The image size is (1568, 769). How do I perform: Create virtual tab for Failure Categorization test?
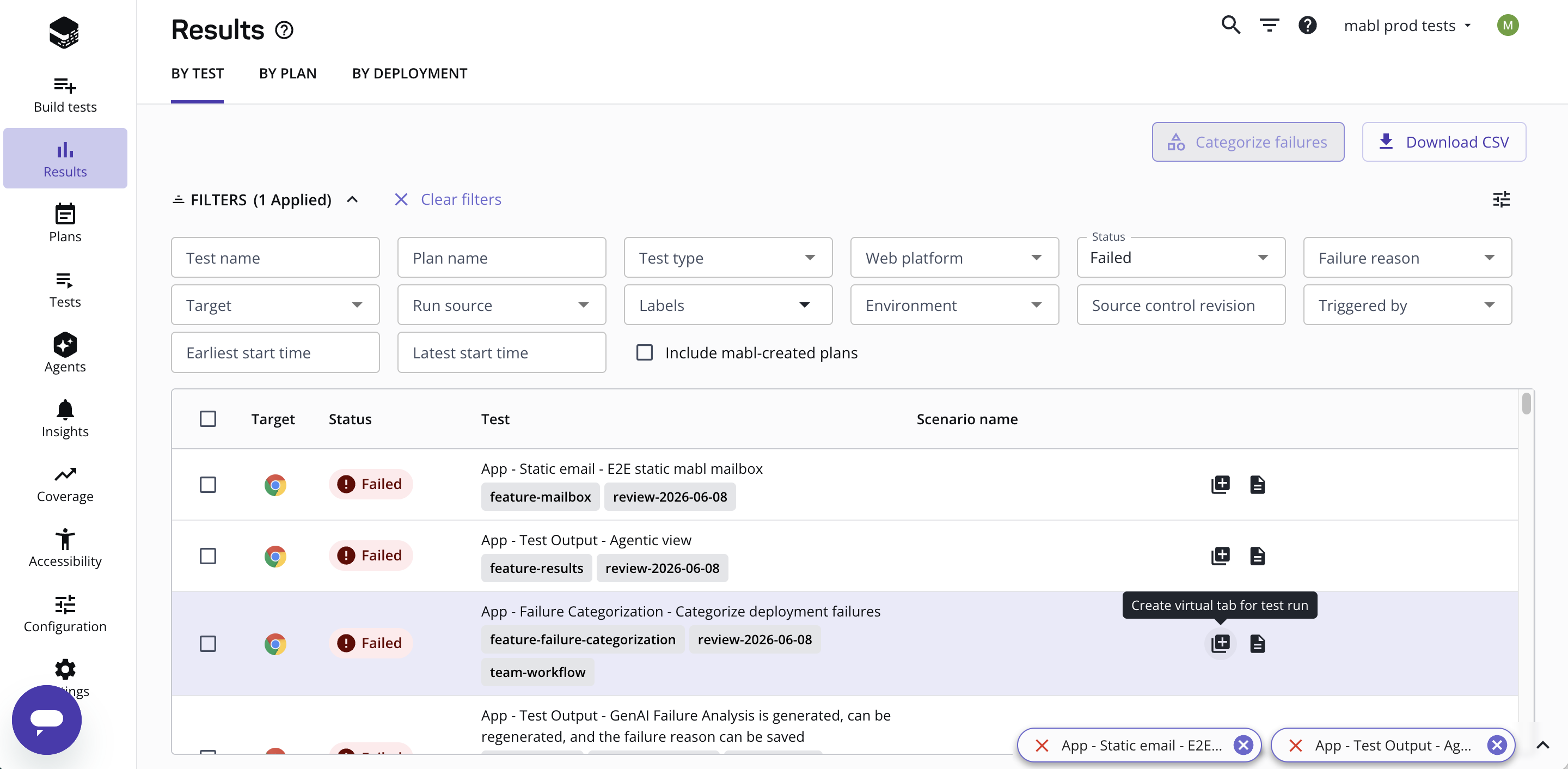click(1221, 644)
